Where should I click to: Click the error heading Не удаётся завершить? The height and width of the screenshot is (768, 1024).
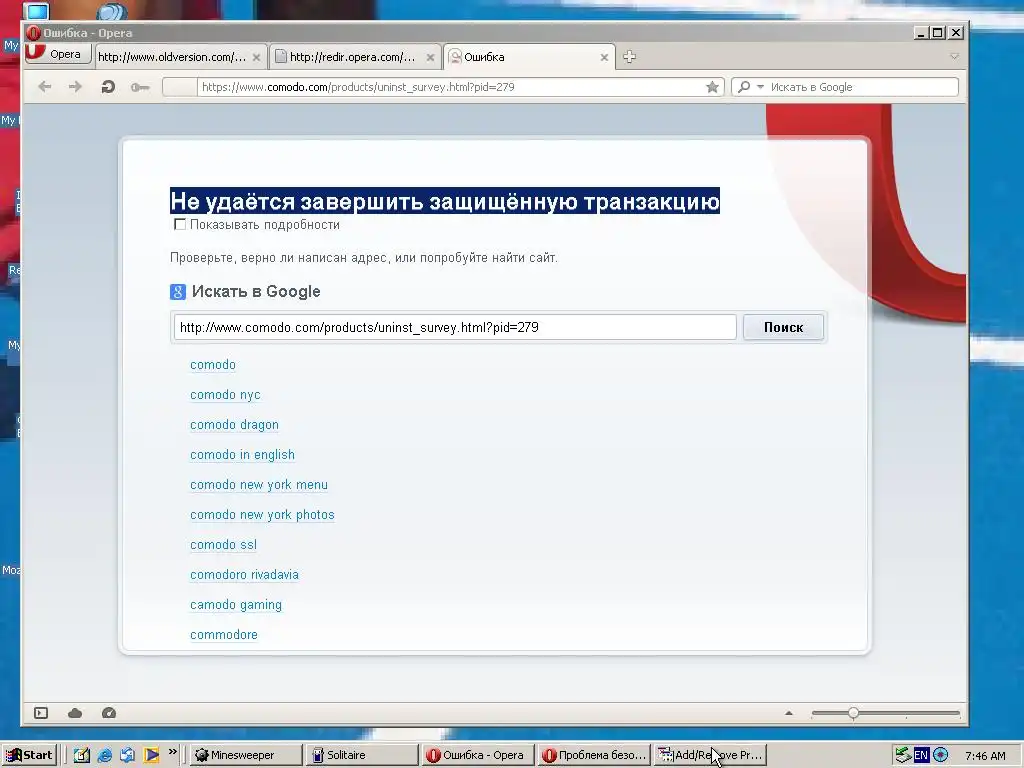[445, 200]
